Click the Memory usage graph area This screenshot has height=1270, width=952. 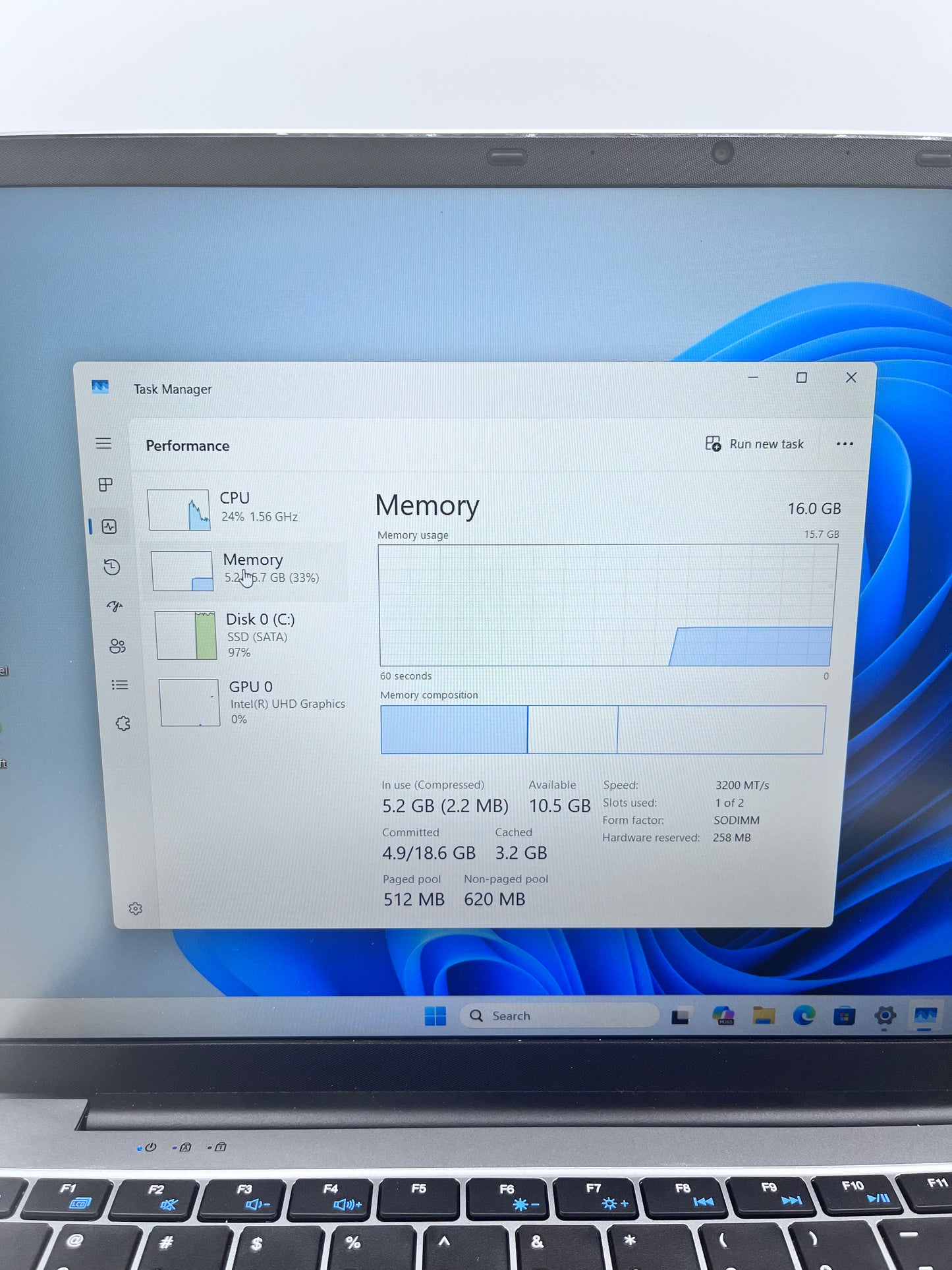(607, 605)
